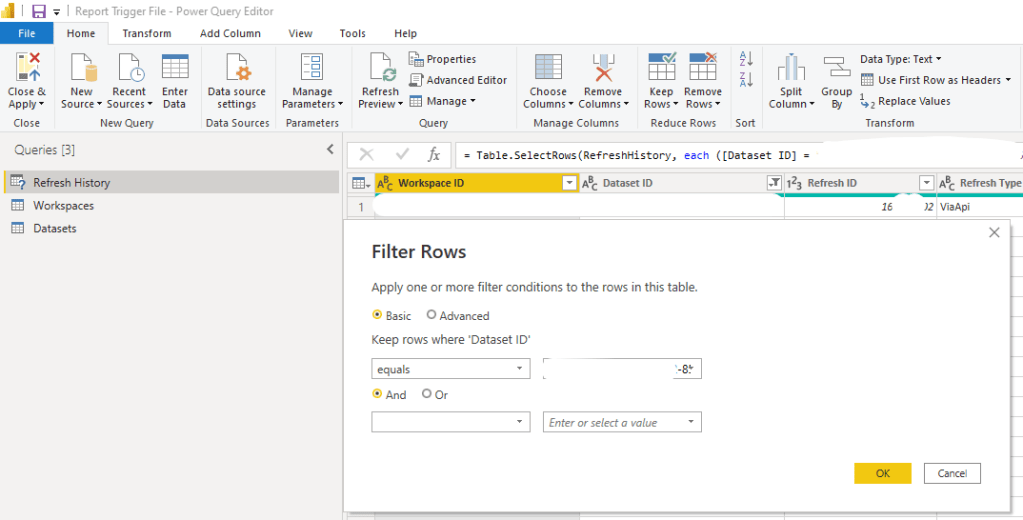This screenshot has height=520, width=1023.
Task: Click the Close & Apply icon
Action: [x=27, y=67]
